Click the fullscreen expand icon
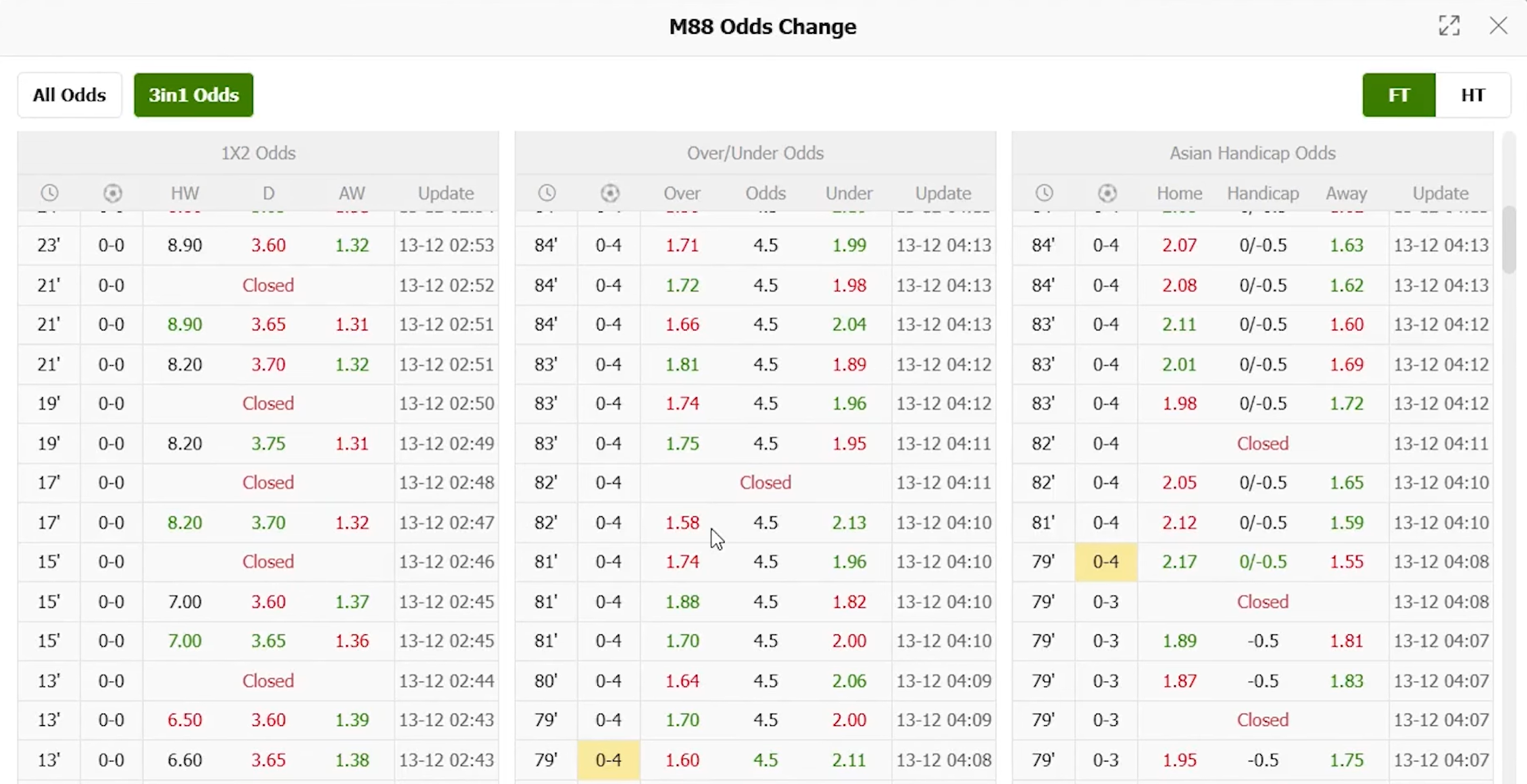Image resolution: width=1527 pixels, height=784 pixels. 1449,25
